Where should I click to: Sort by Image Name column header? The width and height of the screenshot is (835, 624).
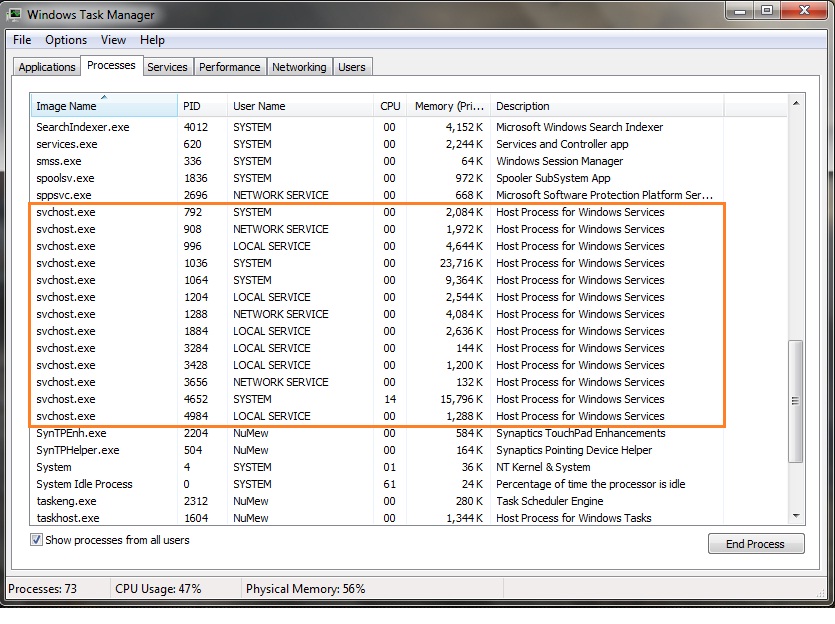point(104,106)
